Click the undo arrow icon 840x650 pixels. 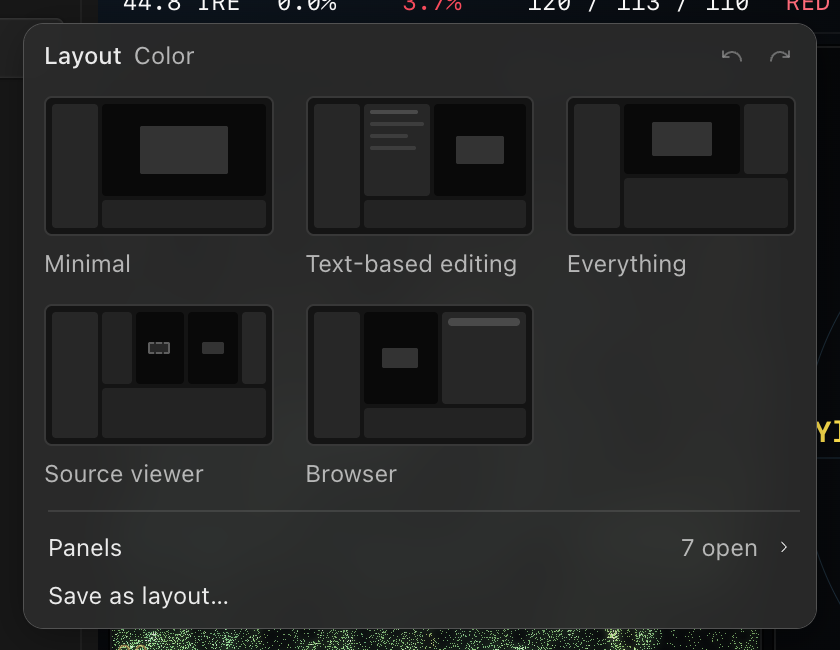(x=731, y=56)
